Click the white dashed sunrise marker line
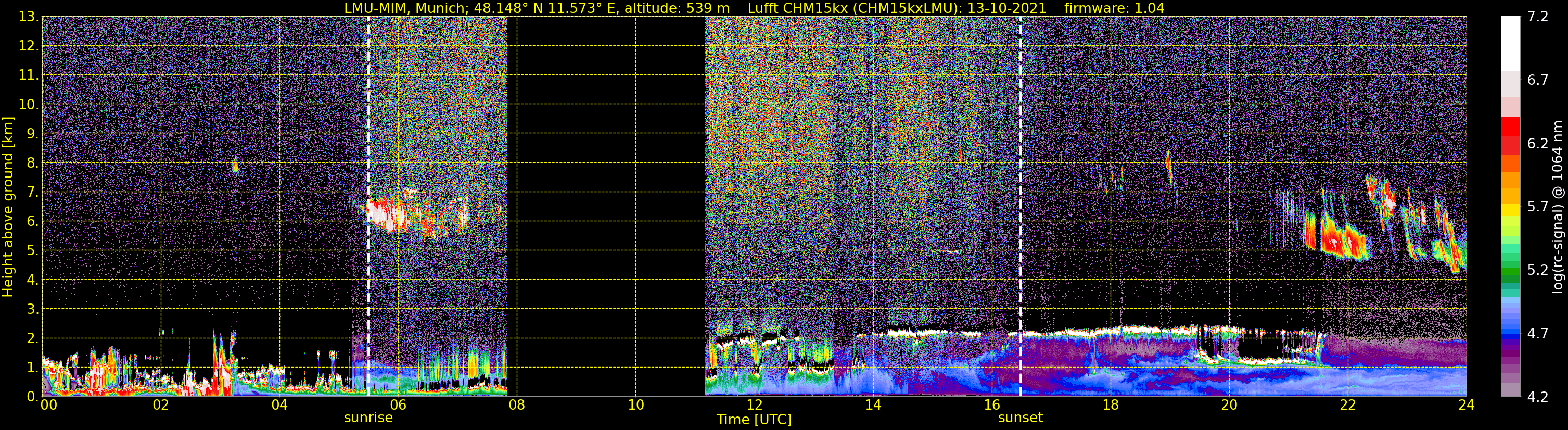 (369, 207)
